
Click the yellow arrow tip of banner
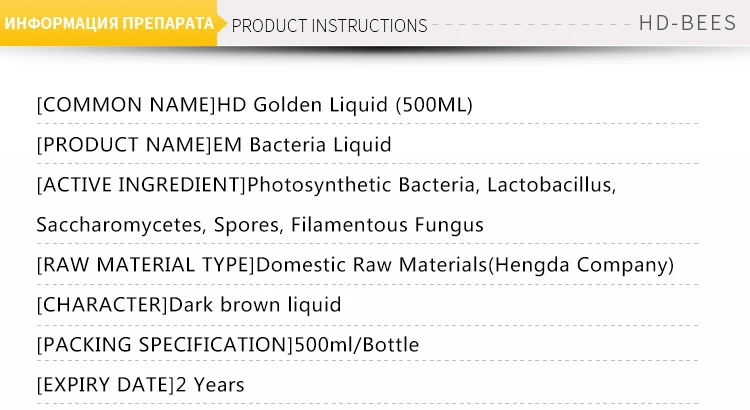221,23
